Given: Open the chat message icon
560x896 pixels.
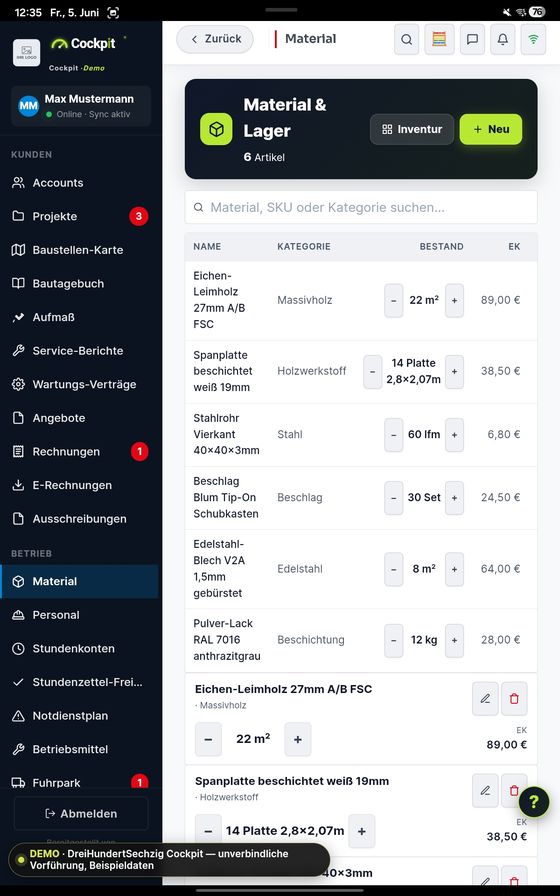Looking at the screenshot, I should (x=472, y=39).
